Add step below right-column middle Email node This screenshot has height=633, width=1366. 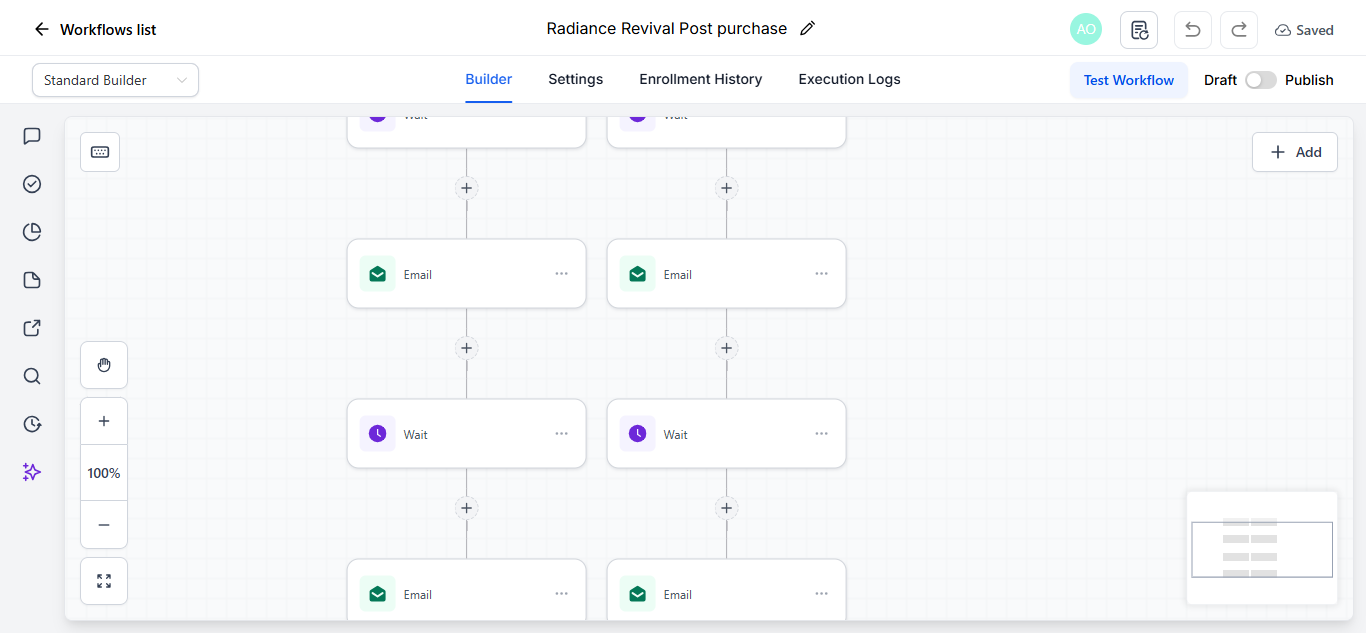[727, 348]
